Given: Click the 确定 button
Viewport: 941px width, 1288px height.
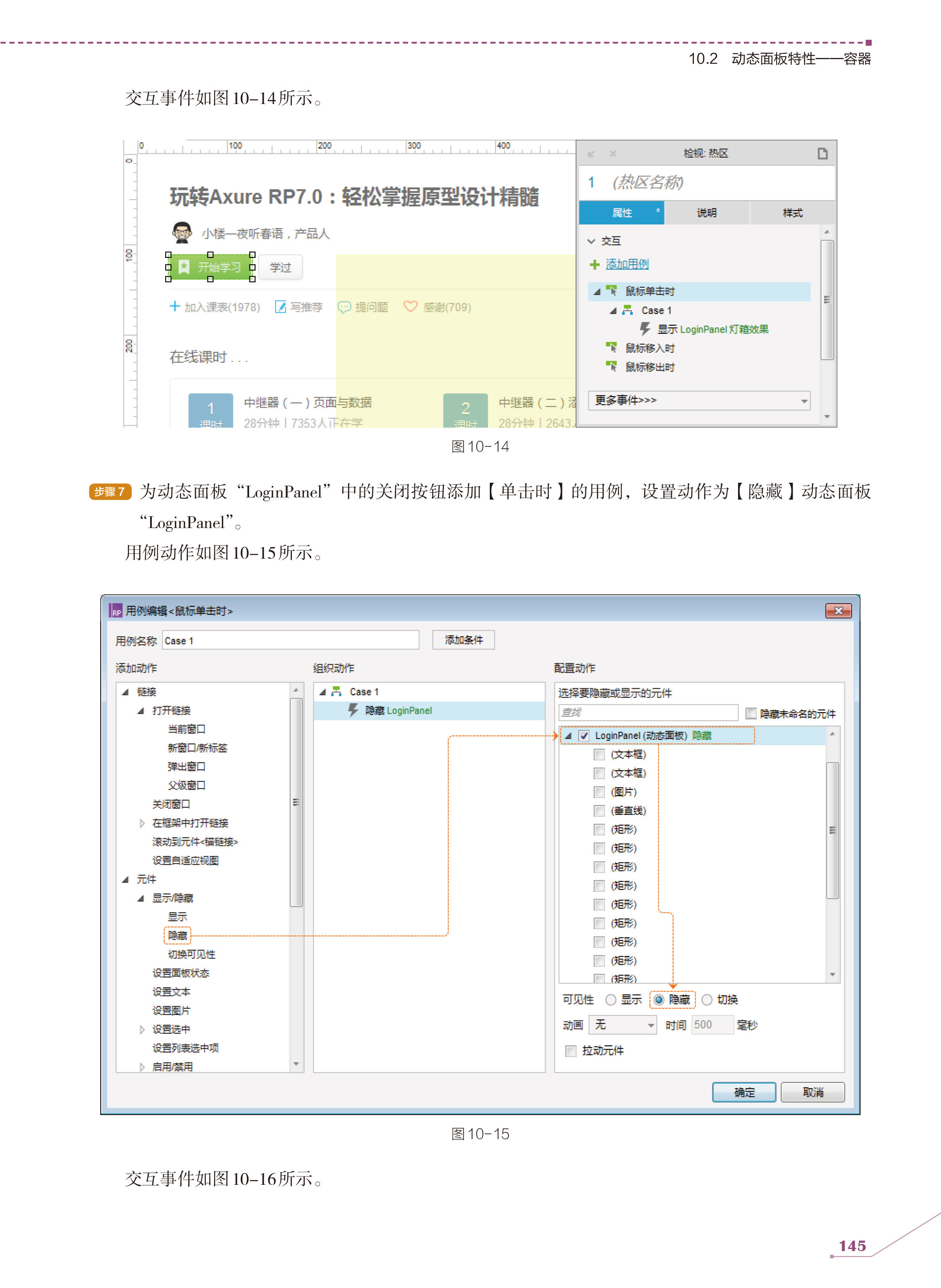Looking at the screenshot, I should [x=743, y=1092].
